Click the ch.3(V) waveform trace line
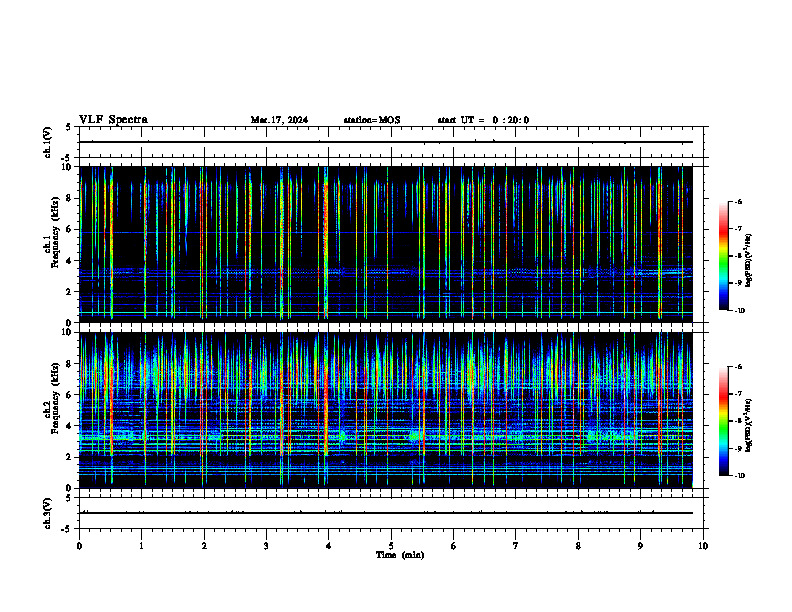792x612 pixels. click(x=386, y=513)
